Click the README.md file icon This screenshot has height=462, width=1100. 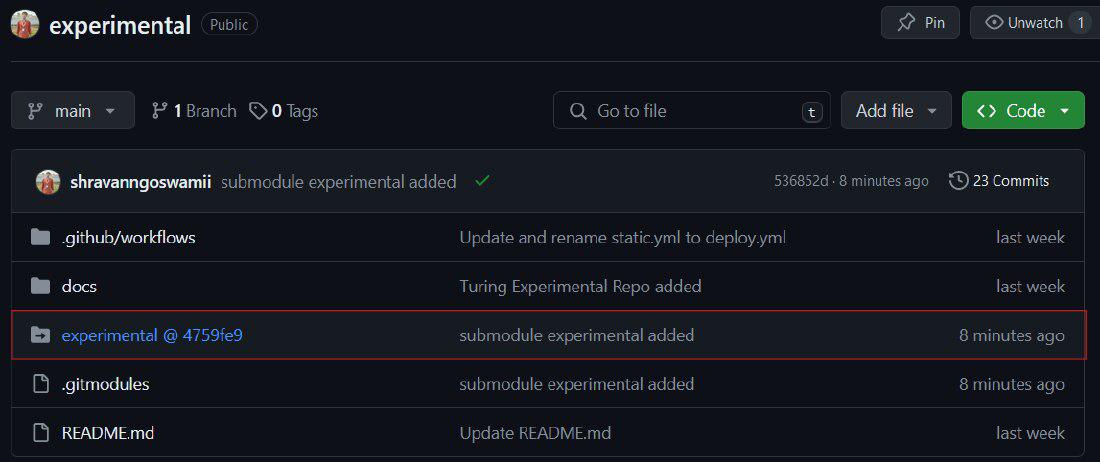pos(40,433)
